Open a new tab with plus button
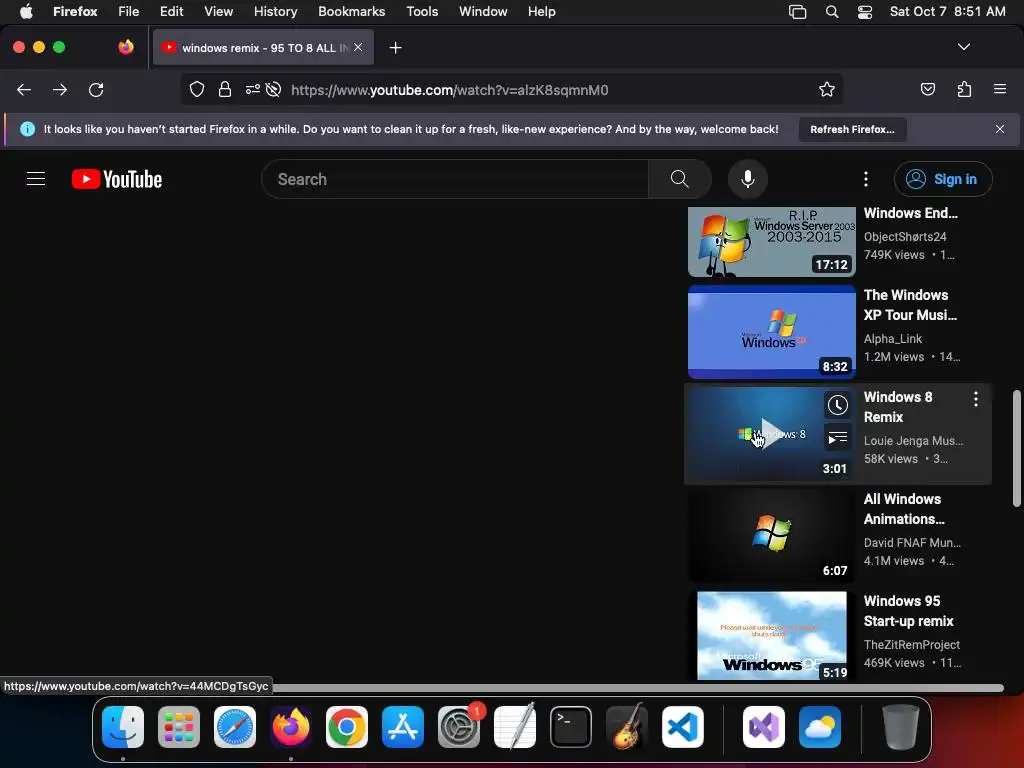This screenshot has height=768, width=1024. pyautogui.click(x=395, y=48)
